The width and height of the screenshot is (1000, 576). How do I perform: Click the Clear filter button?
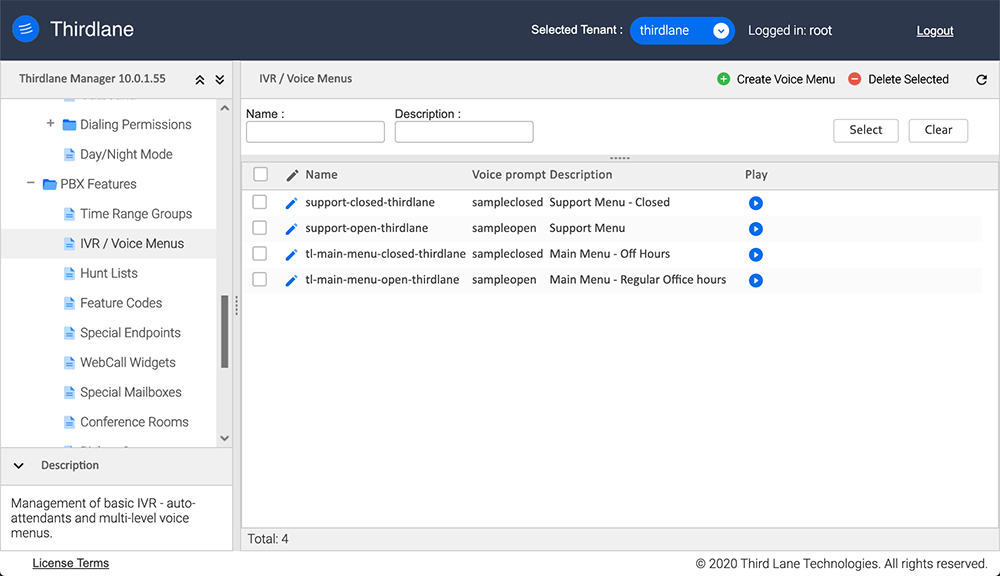pyautogui.click(x=938, y=130)
